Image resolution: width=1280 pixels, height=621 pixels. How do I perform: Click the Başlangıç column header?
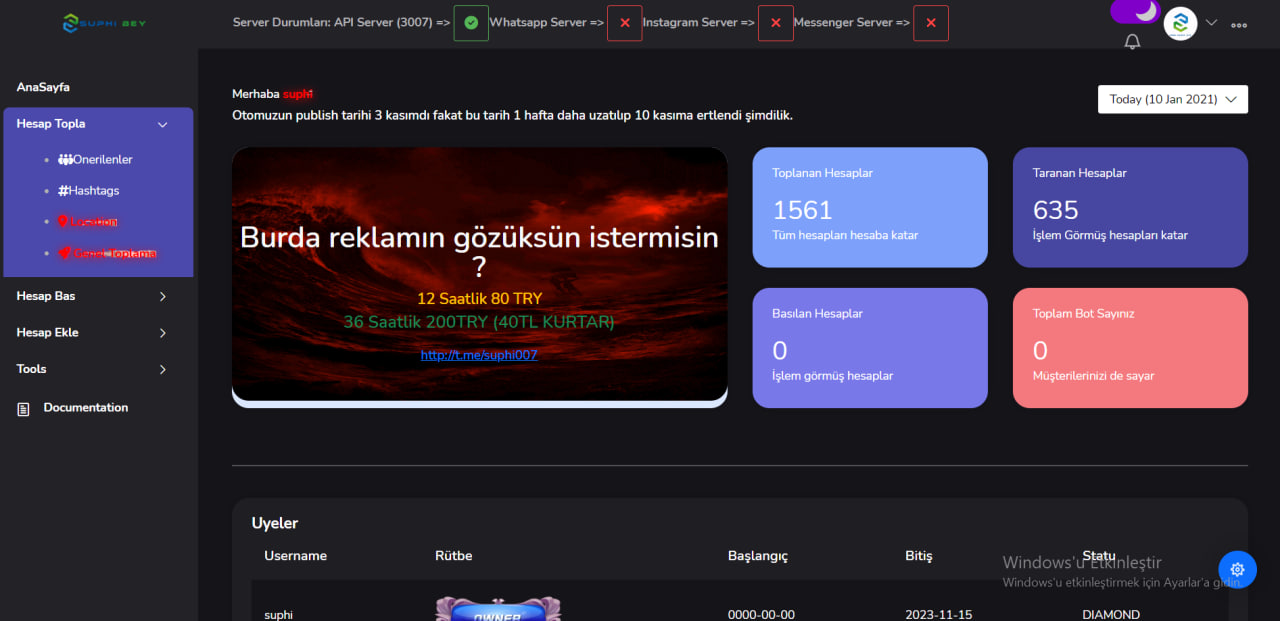coord(758,556)
